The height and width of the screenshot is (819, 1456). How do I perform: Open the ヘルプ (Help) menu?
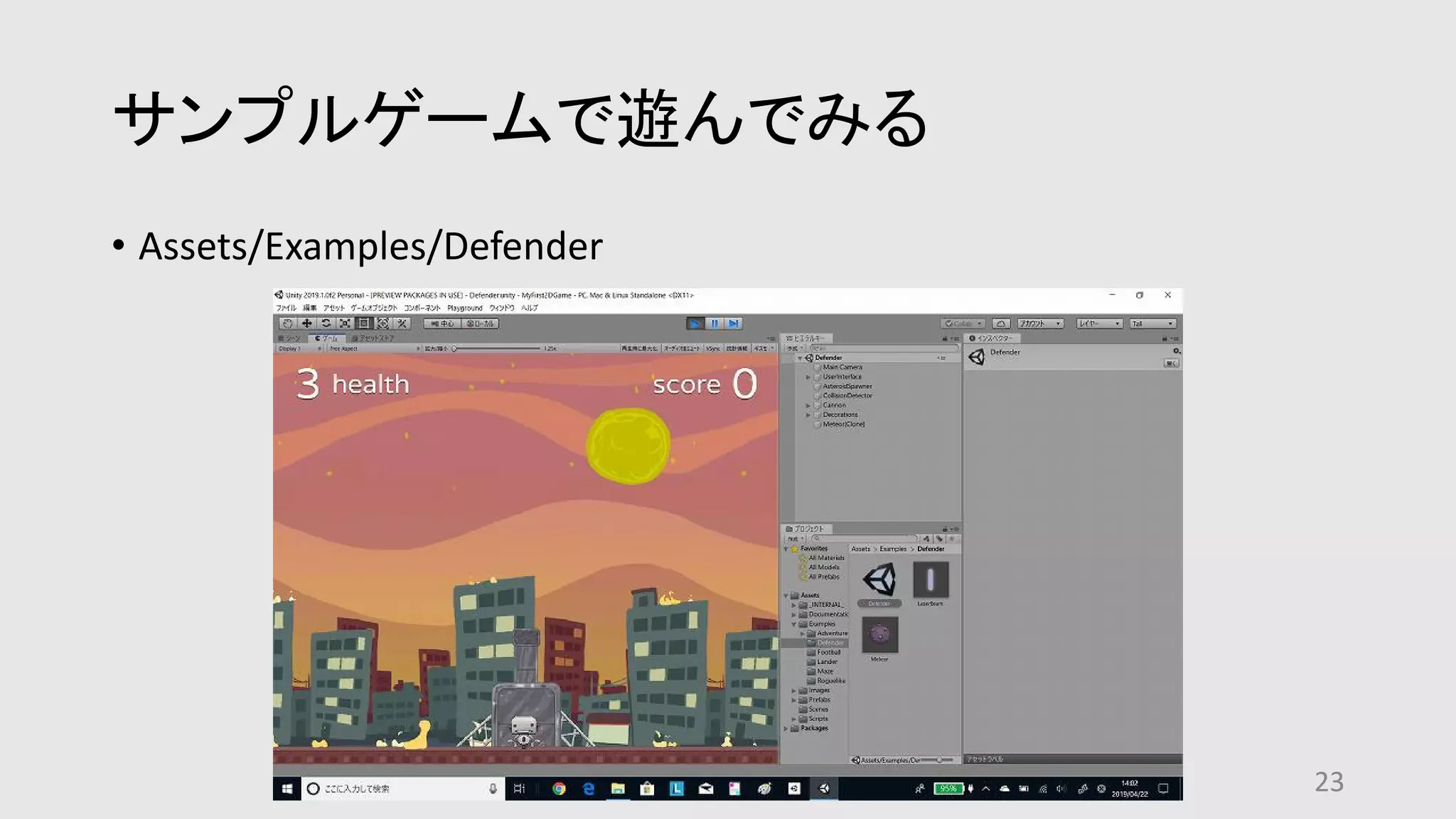(530, 308)
